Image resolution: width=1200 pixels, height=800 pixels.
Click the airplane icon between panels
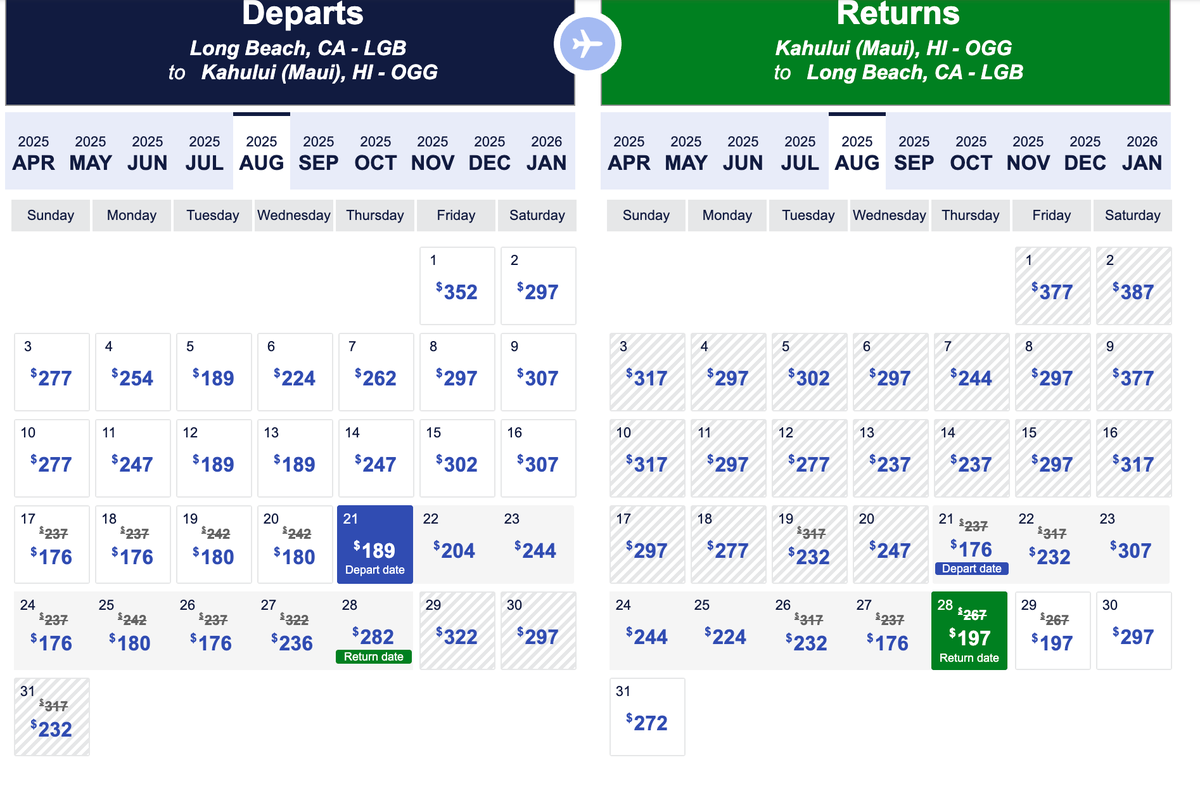tap(588, 44)
